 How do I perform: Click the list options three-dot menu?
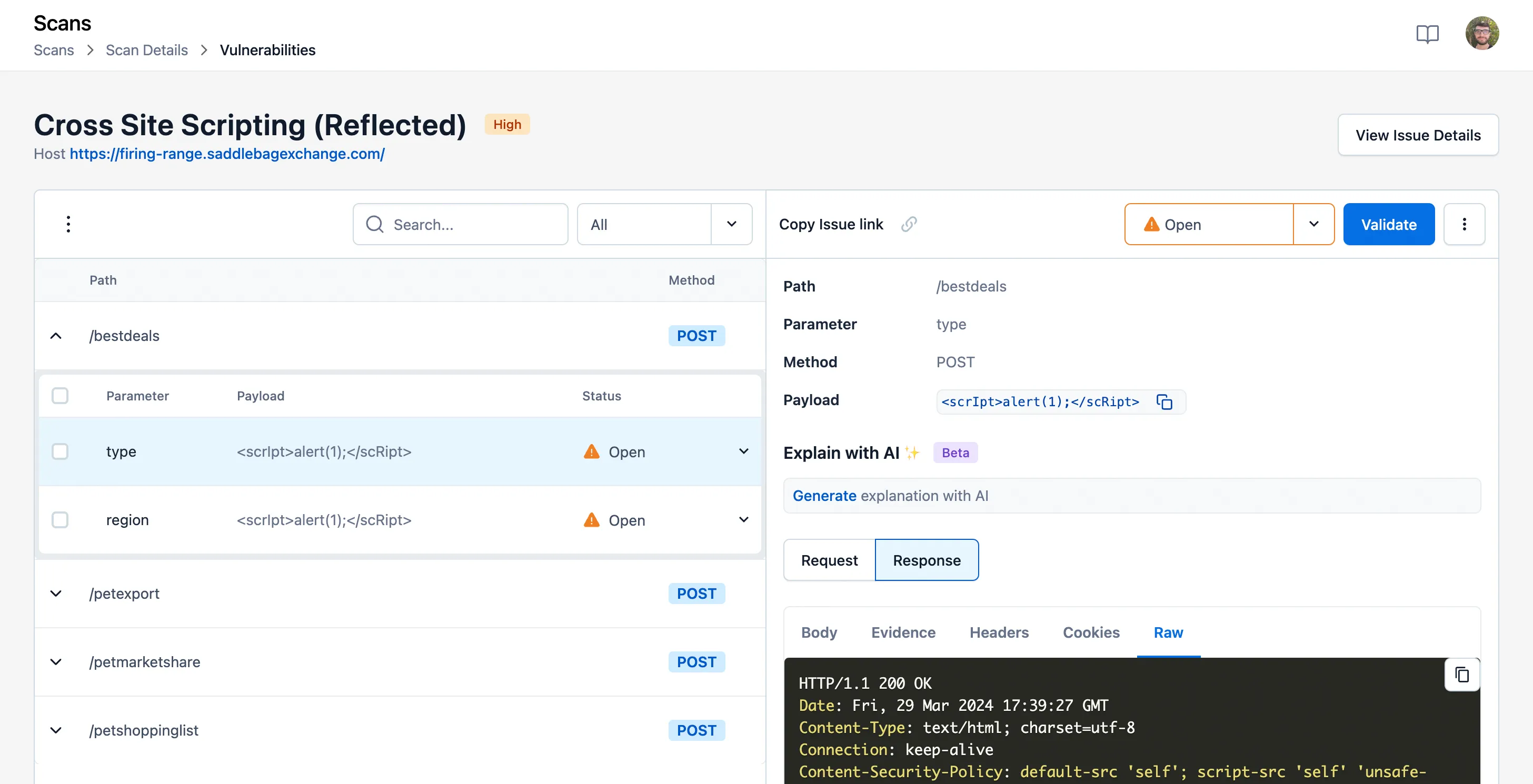tap(68, 224)
